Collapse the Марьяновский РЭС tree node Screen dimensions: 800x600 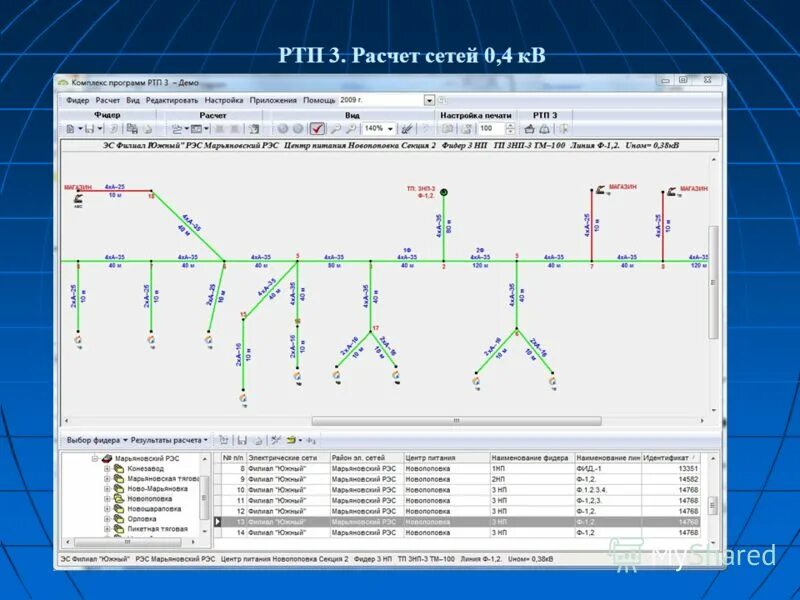tap(95, 459)
